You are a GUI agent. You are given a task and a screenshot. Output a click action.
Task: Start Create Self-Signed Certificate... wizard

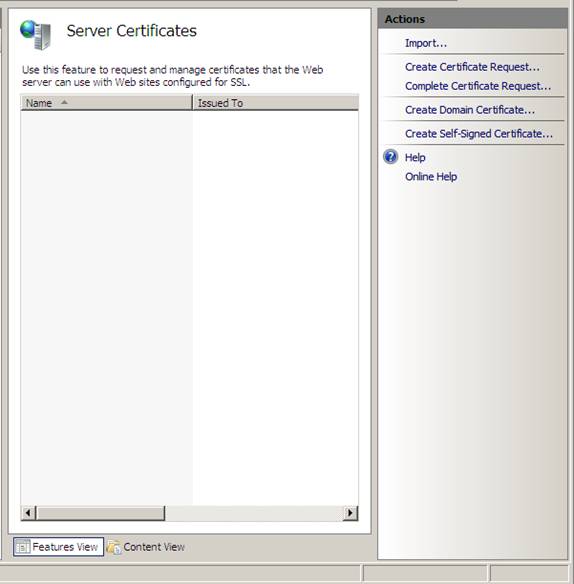tap(479, 134)
